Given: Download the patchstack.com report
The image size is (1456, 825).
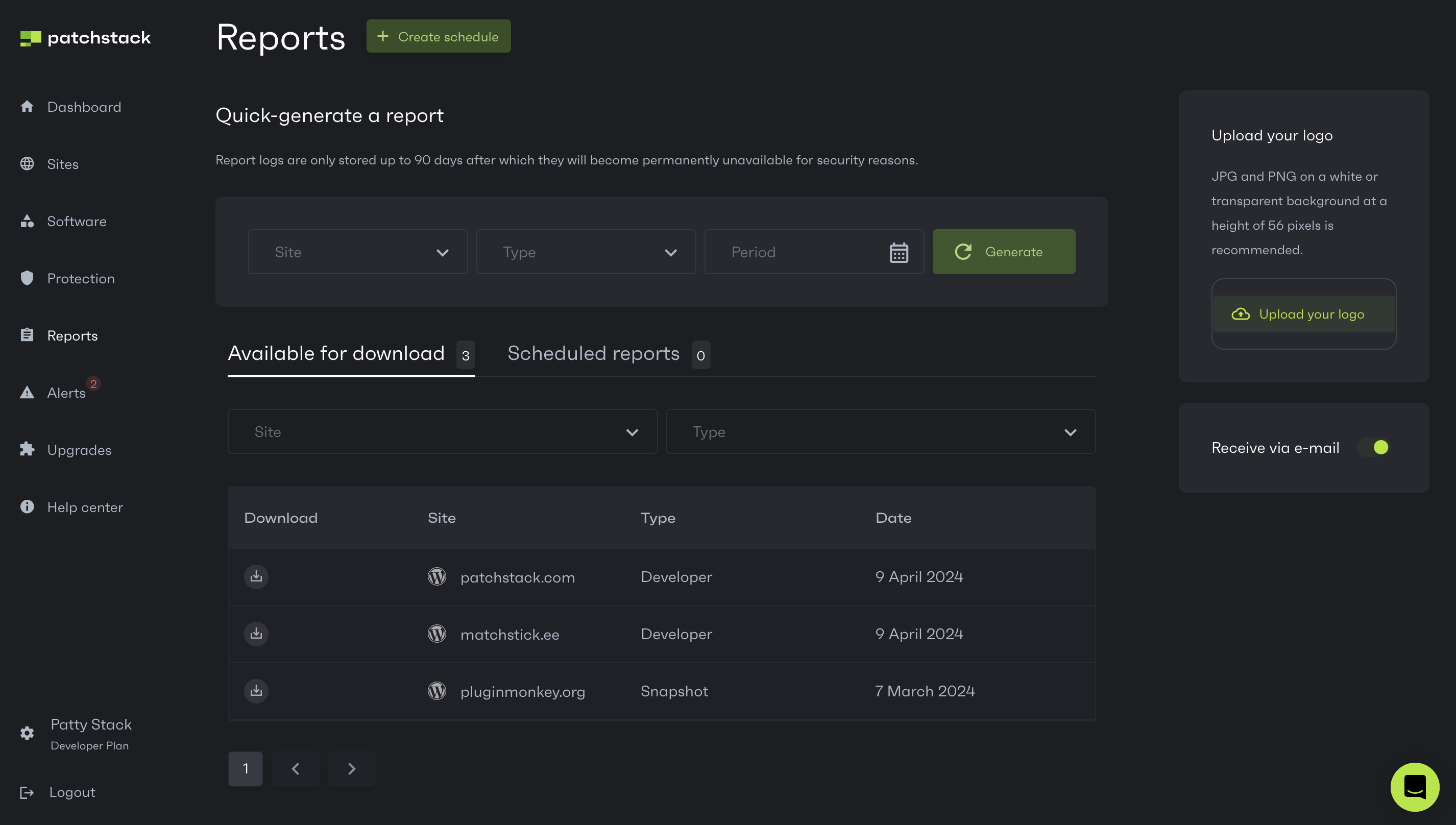Looking at the screenshot, I should [x=256, y=576].
